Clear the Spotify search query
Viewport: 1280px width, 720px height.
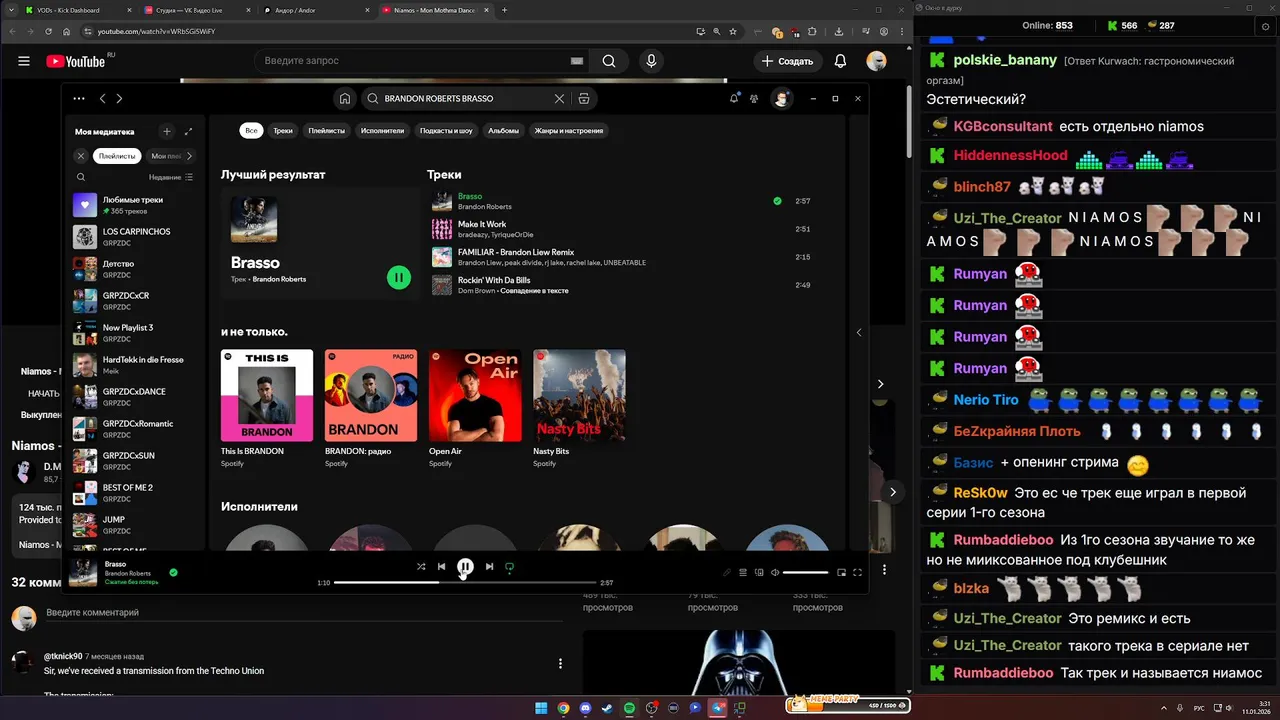tap(560, 99)
